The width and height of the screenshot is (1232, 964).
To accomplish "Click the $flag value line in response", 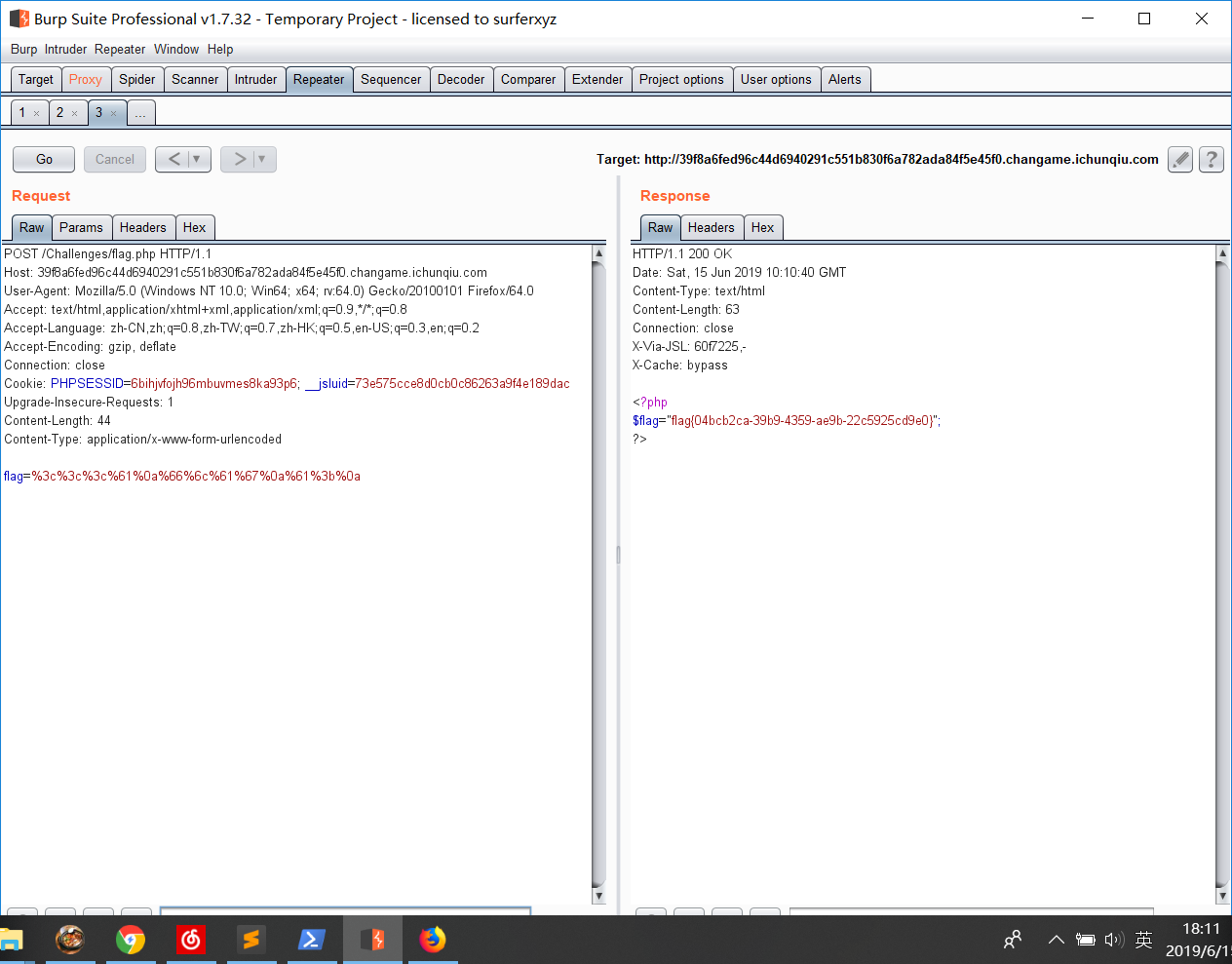I will coord(787,421).
